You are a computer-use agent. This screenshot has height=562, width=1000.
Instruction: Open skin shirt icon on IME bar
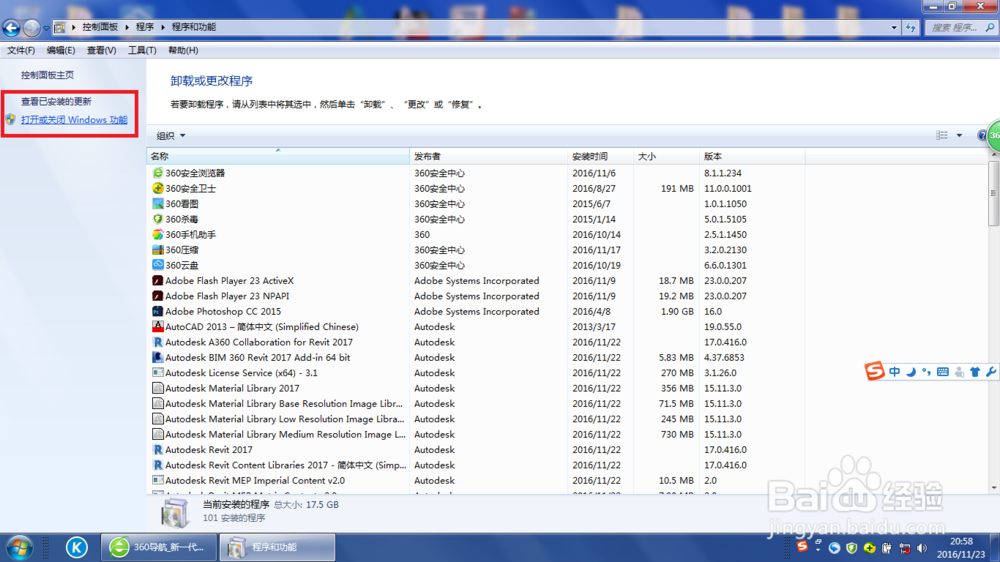pyautogui.click(x=974, y=372)
